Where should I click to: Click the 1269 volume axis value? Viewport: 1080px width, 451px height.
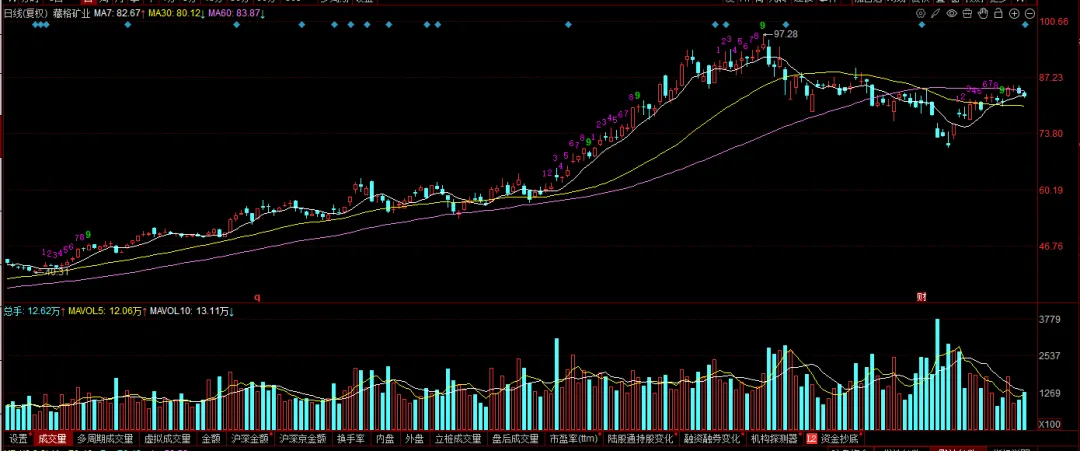tap(1051, 394)
